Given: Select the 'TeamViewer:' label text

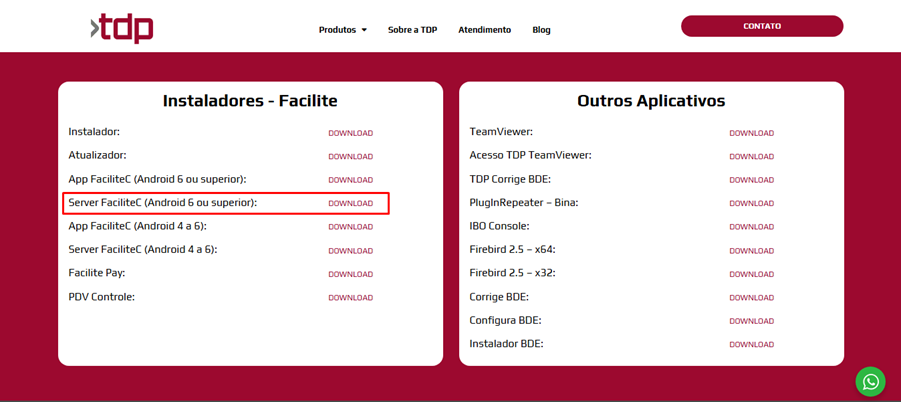Looking at the screenshot, I should click(x=501, y=132).
